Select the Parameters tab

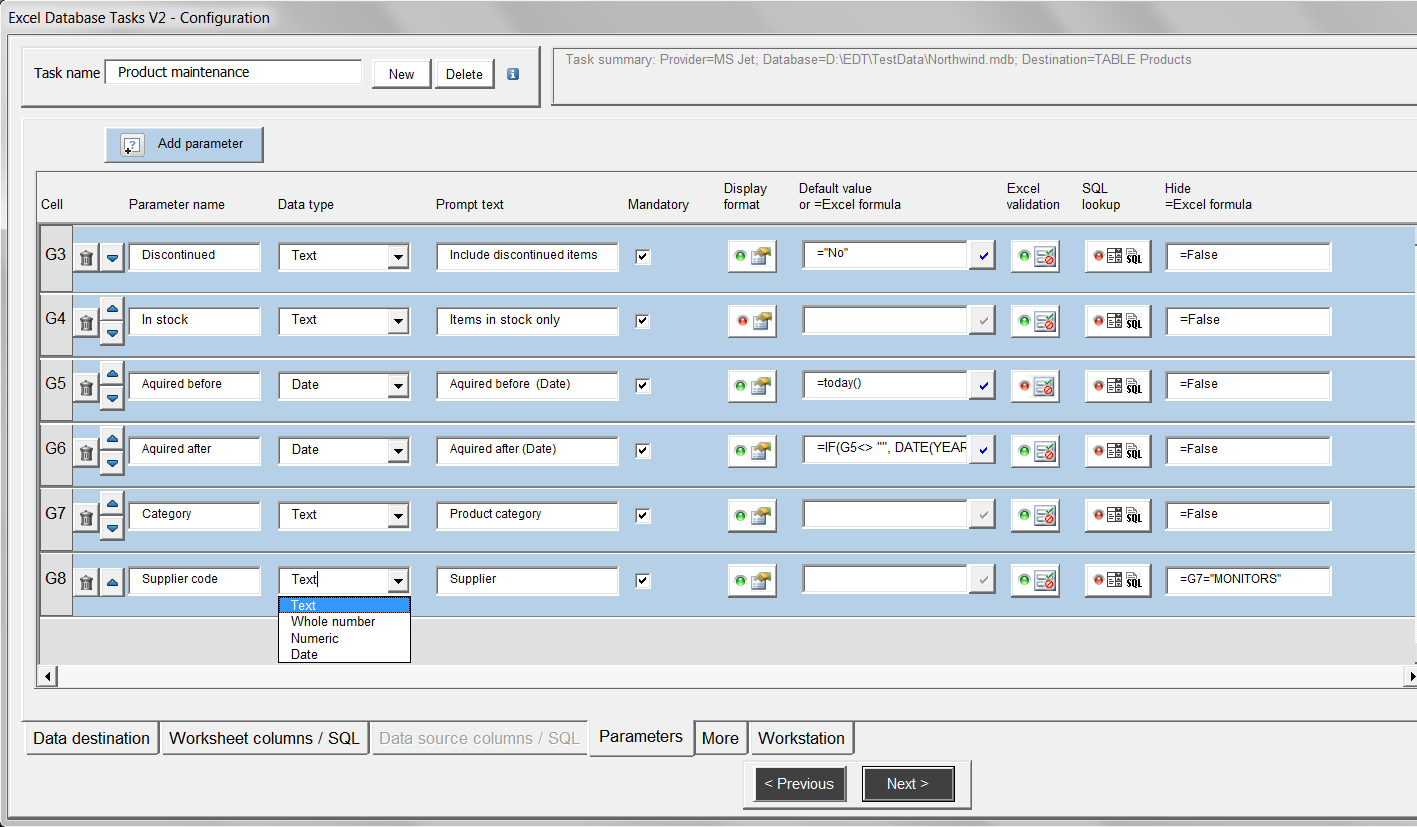[x=641, y=737]
